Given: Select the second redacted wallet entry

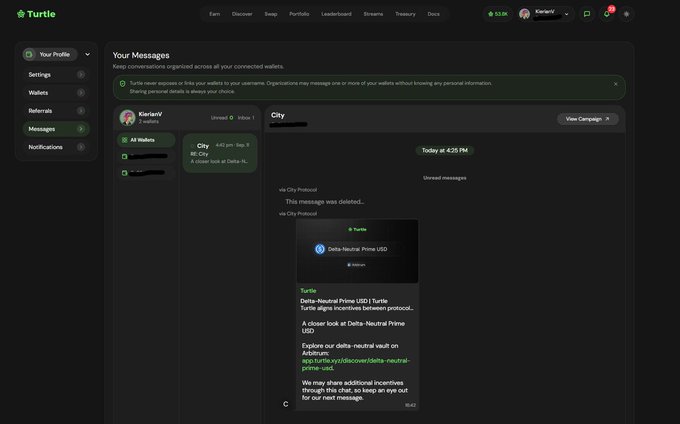Looking at the screenshot, I should coord(146,173).
